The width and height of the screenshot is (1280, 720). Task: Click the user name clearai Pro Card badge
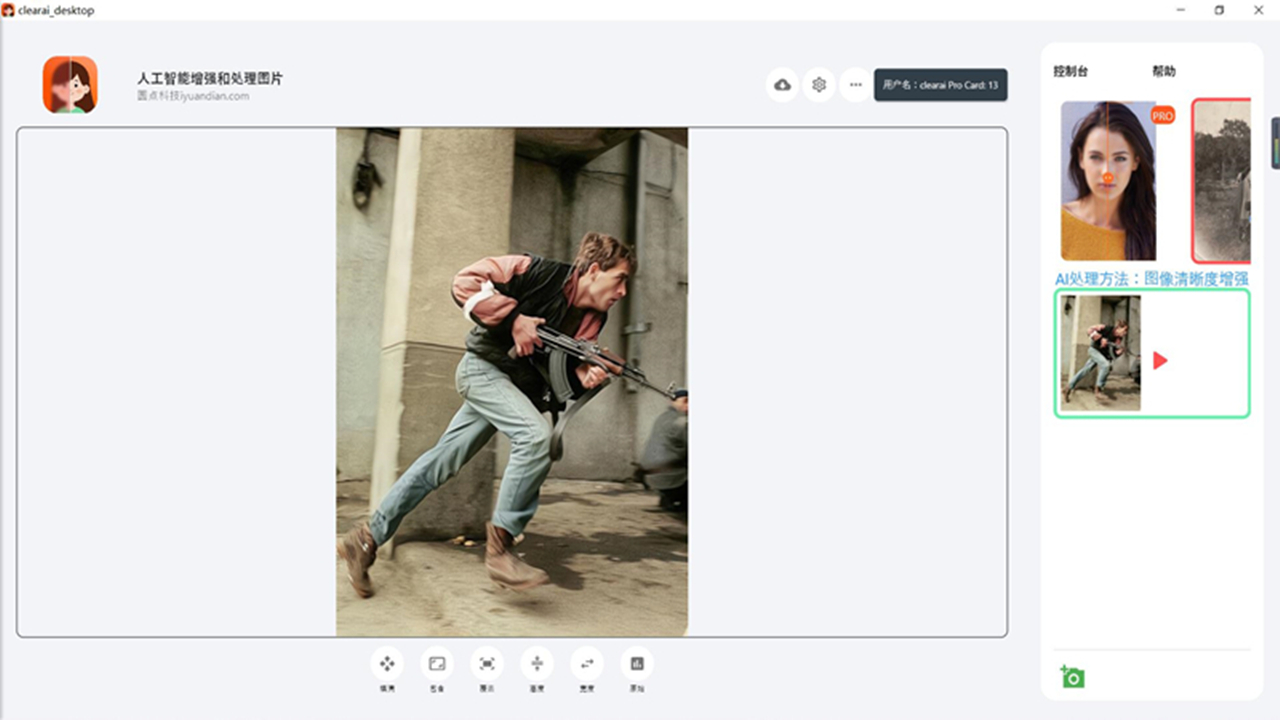pos(940,85)
